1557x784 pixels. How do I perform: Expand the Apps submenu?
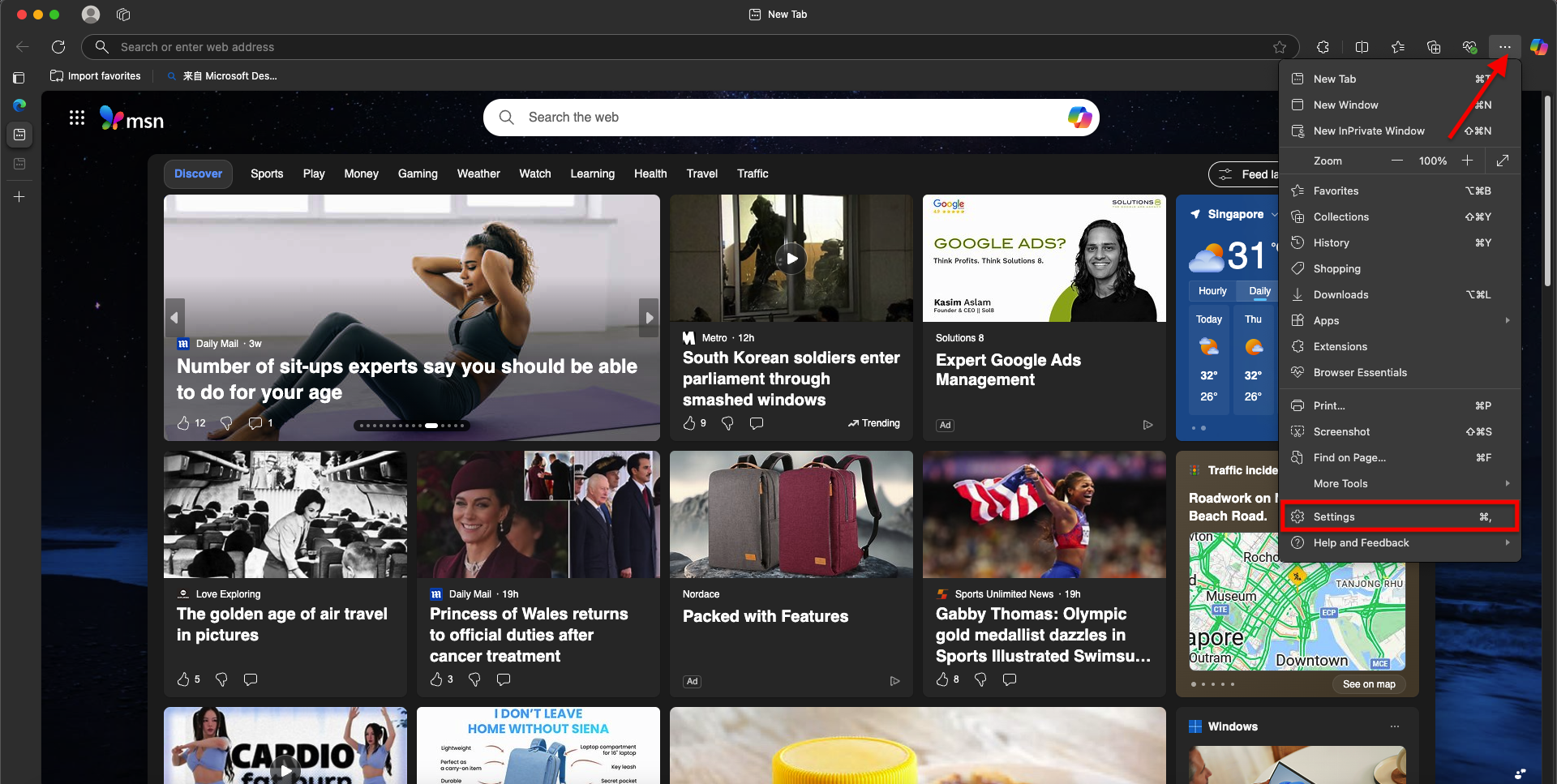tap(1400, 320)
